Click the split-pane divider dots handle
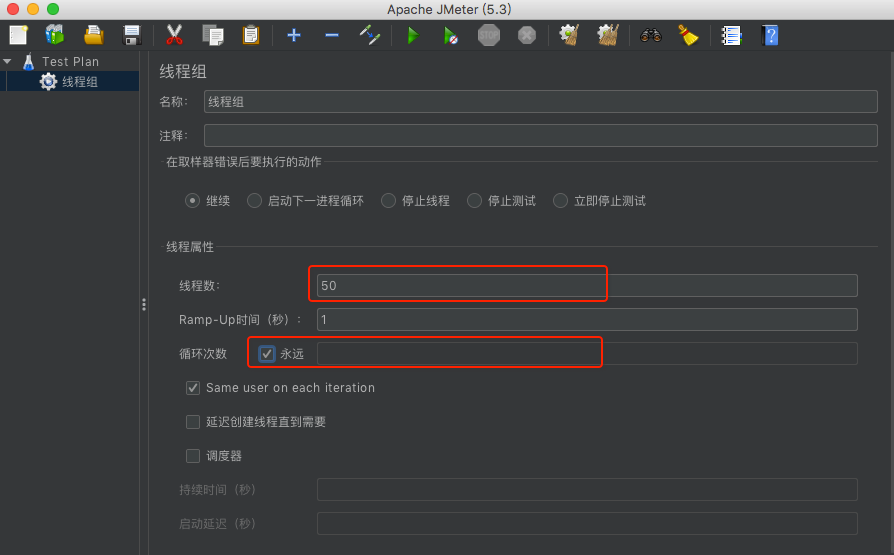894x555 pixels. click(144, 305)
